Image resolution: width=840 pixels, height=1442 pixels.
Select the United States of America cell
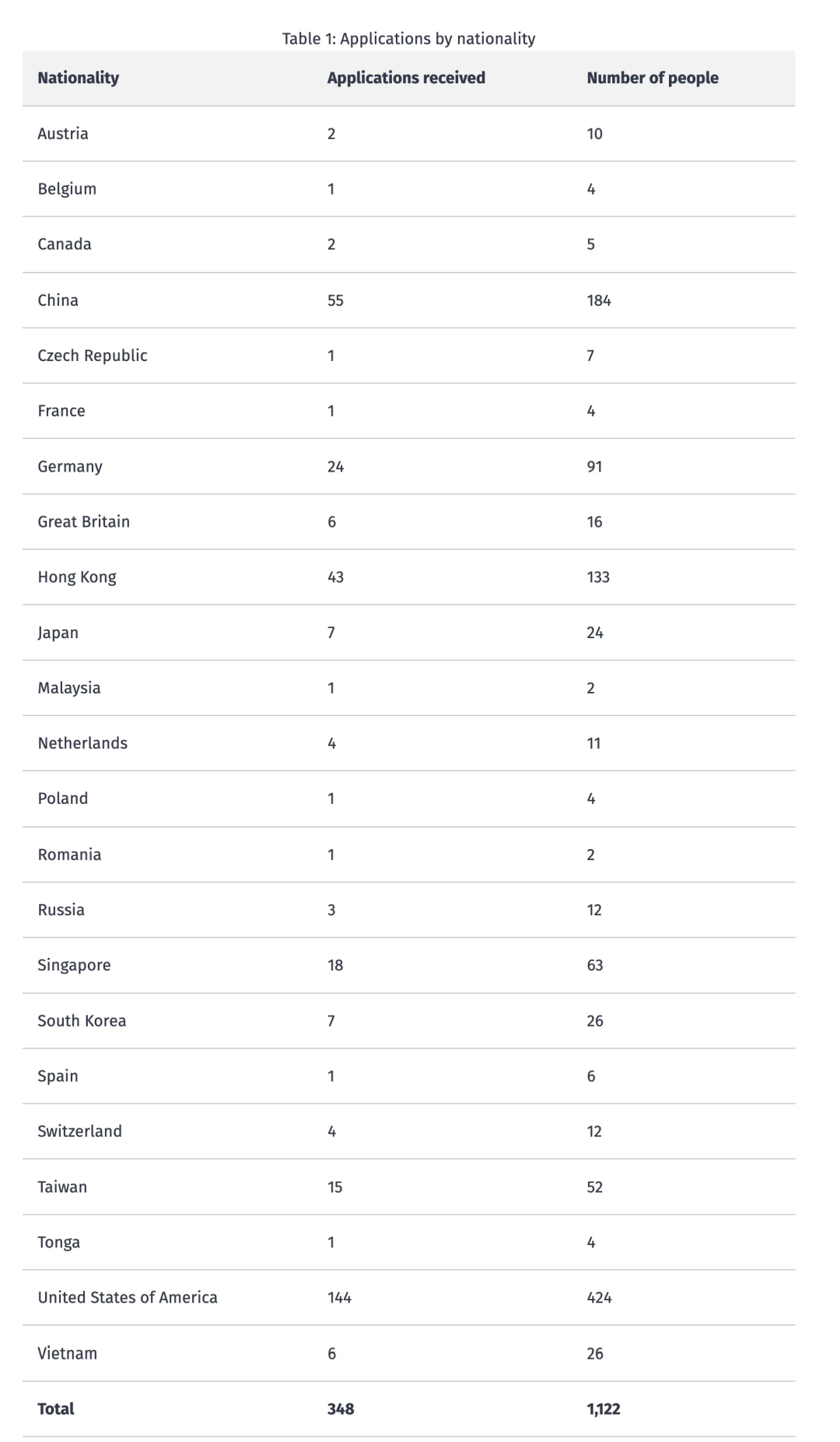coord(128,1298)
